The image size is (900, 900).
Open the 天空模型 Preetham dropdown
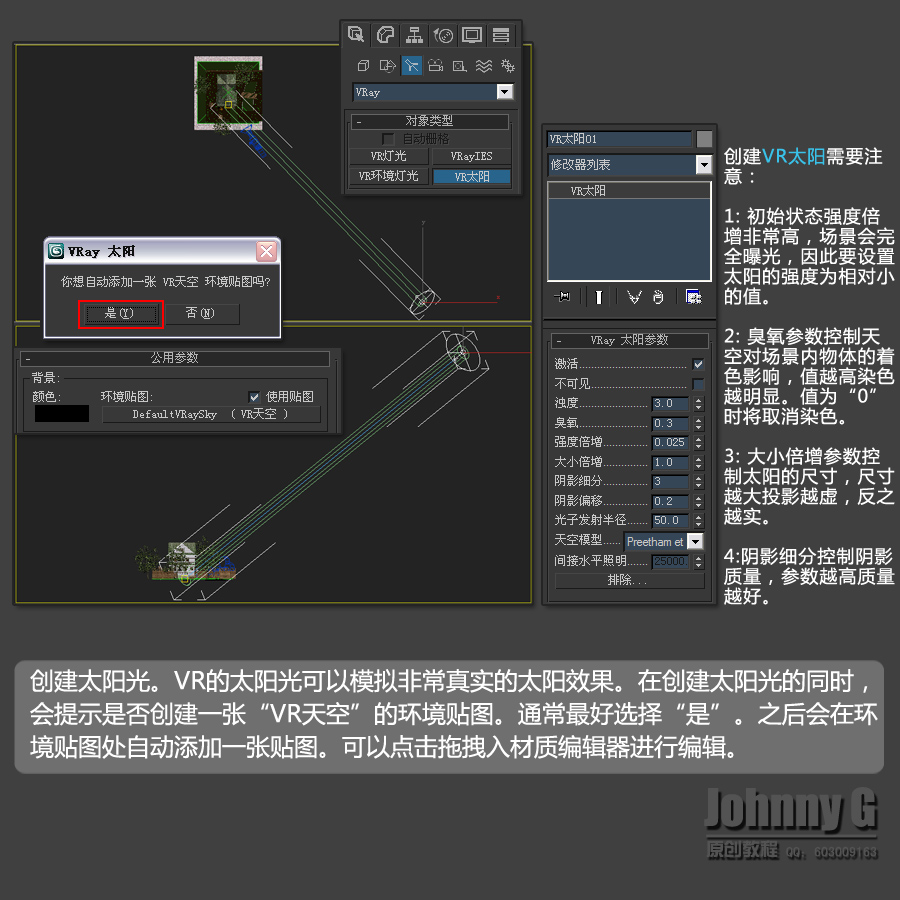695,541
